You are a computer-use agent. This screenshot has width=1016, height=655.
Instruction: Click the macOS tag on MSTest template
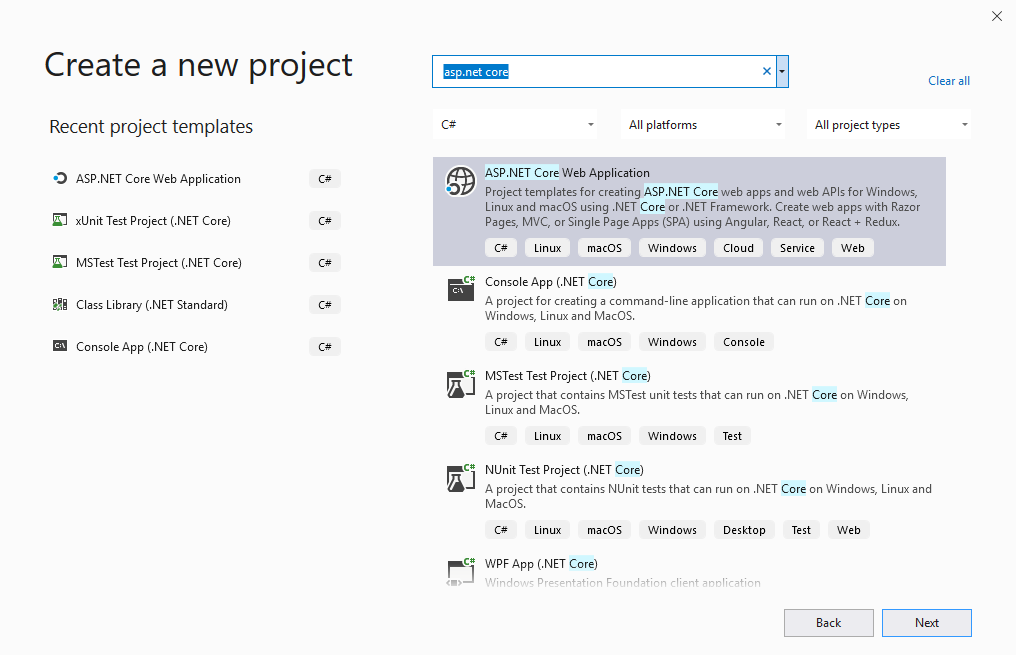(605, 436)
